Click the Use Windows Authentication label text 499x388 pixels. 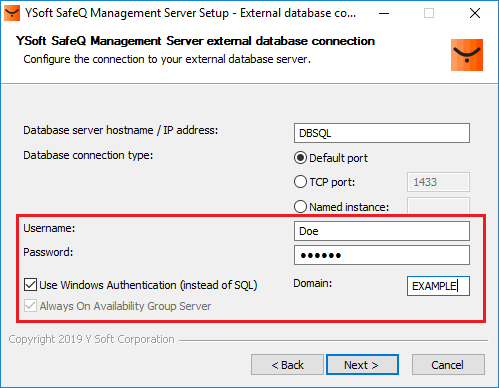click(148, 285)
